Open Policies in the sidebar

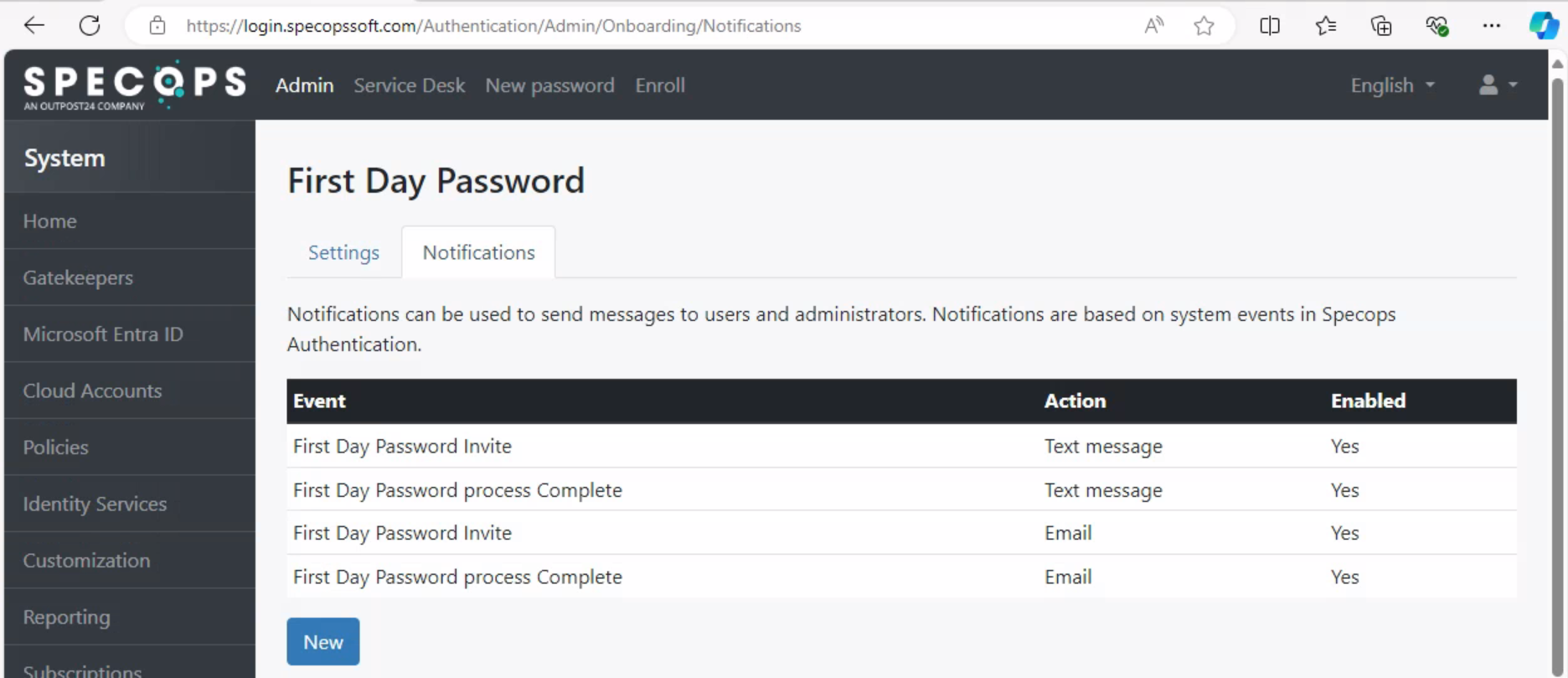coord(130,448)
